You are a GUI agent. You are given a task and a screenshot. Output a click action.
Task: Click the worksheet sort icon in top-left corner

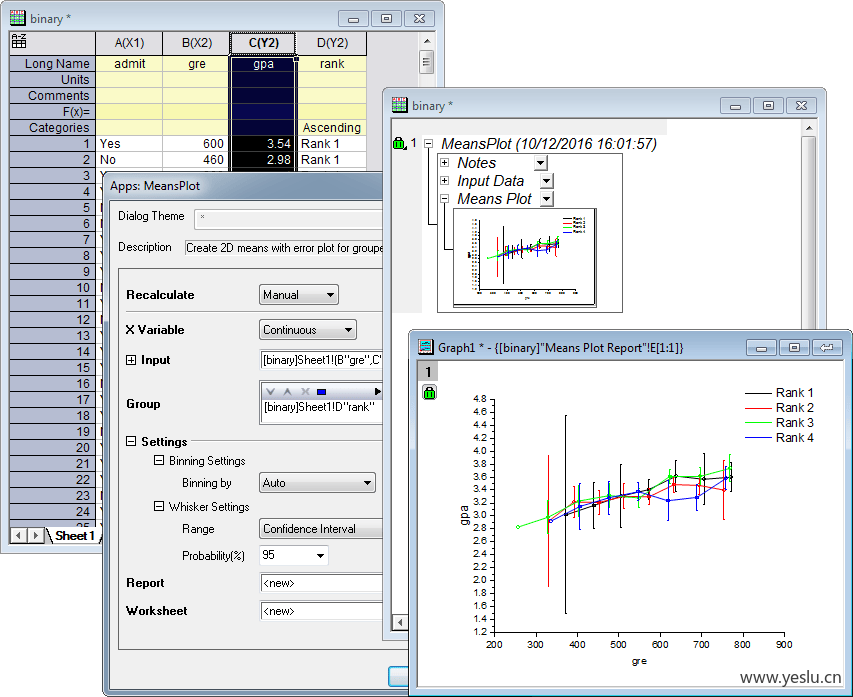click(x=19, y=42)
